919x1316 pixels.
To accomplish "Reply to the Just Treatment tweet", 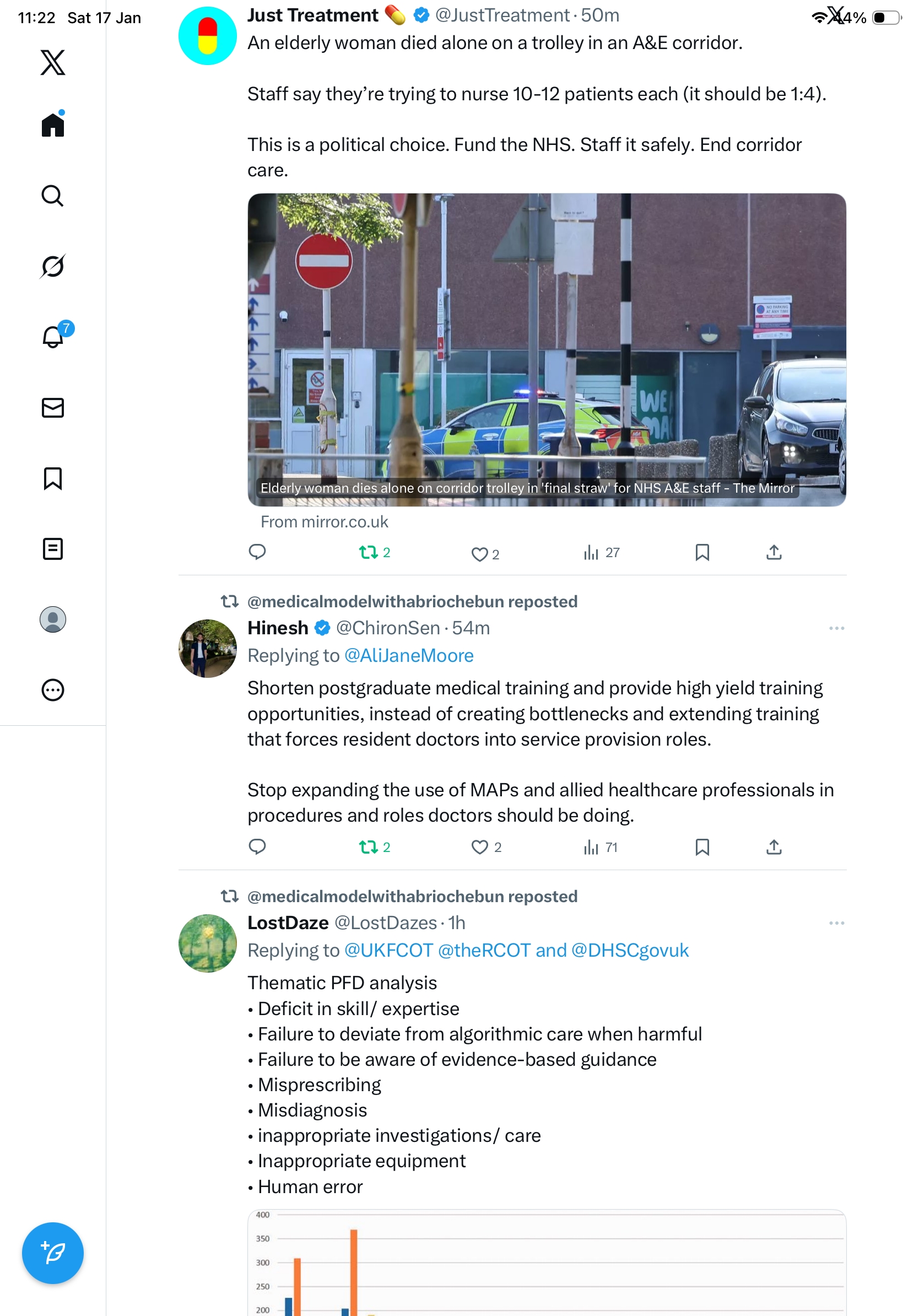I will point(257,552).
